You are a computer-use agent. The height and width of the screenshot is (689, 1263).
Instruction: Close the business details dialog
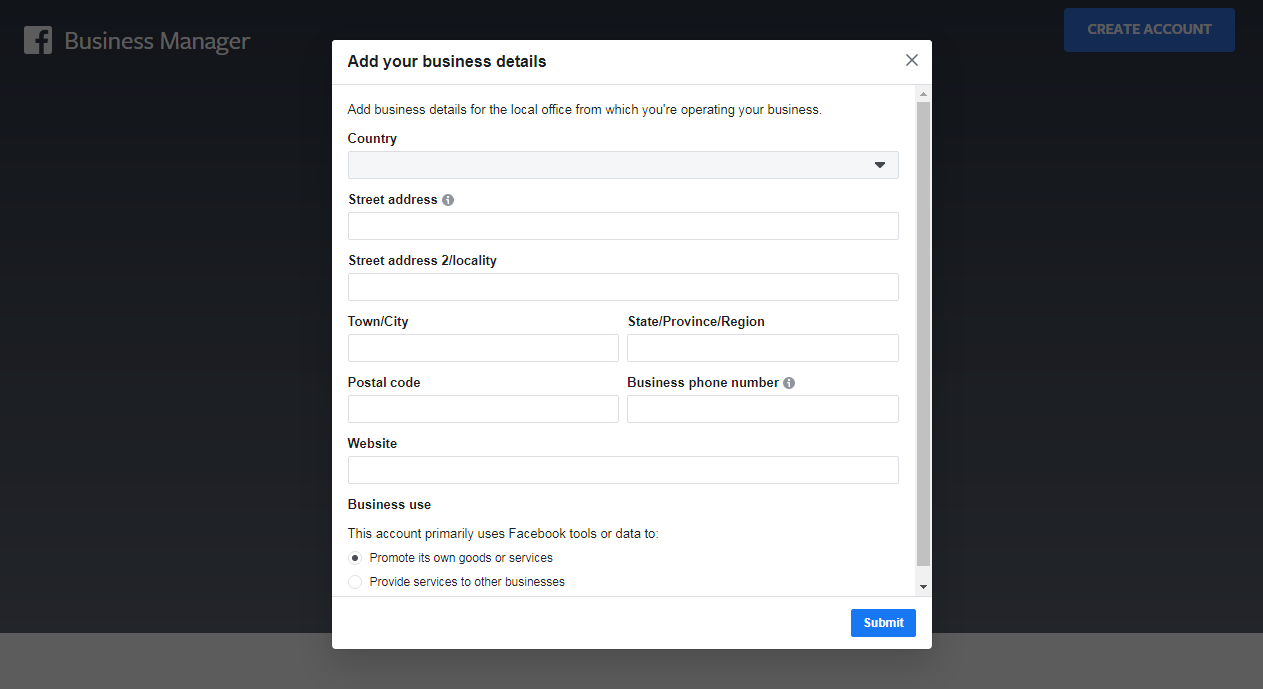[911, 60]
